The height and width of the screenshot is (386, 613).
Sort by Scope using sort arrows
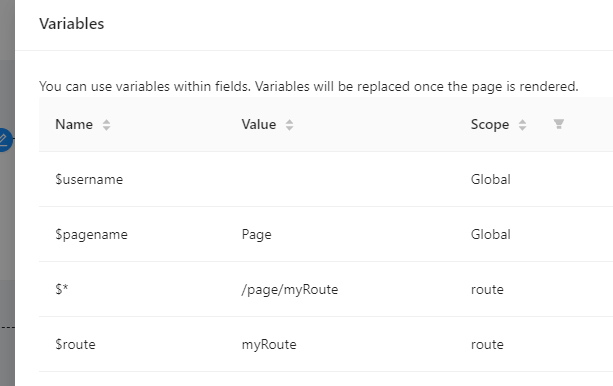(522, 125)
